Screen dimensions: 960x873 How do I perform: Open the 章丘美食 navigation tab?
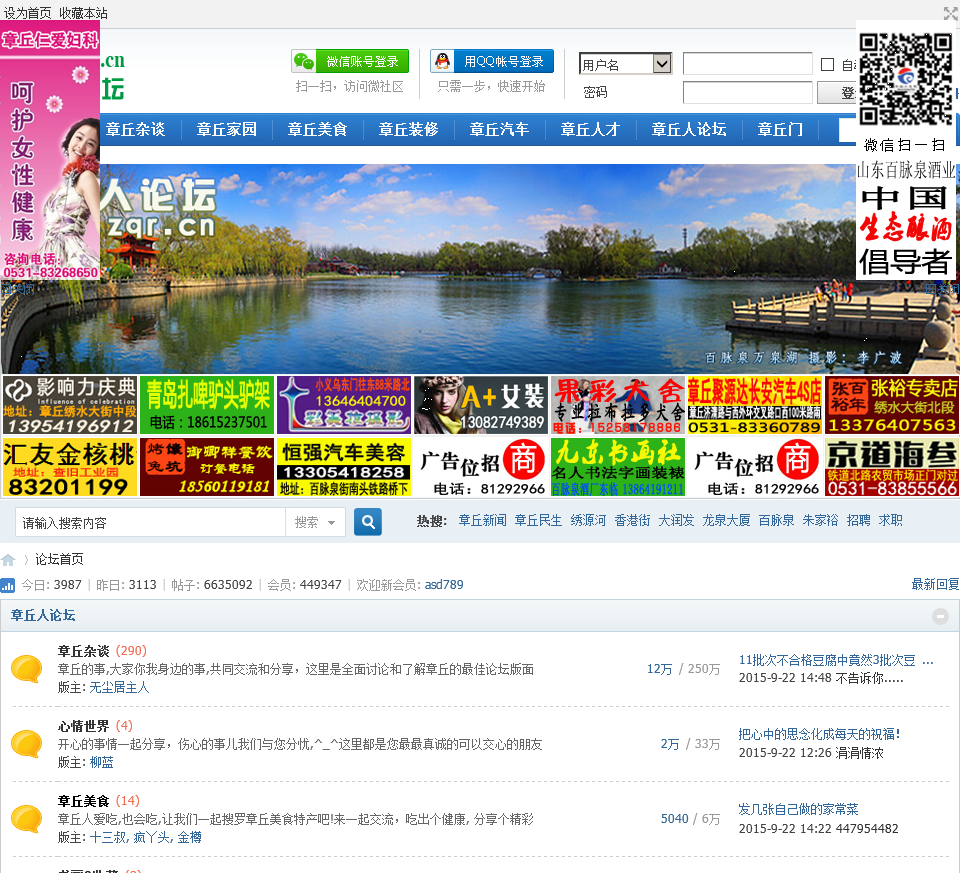(x=317, y=129)
